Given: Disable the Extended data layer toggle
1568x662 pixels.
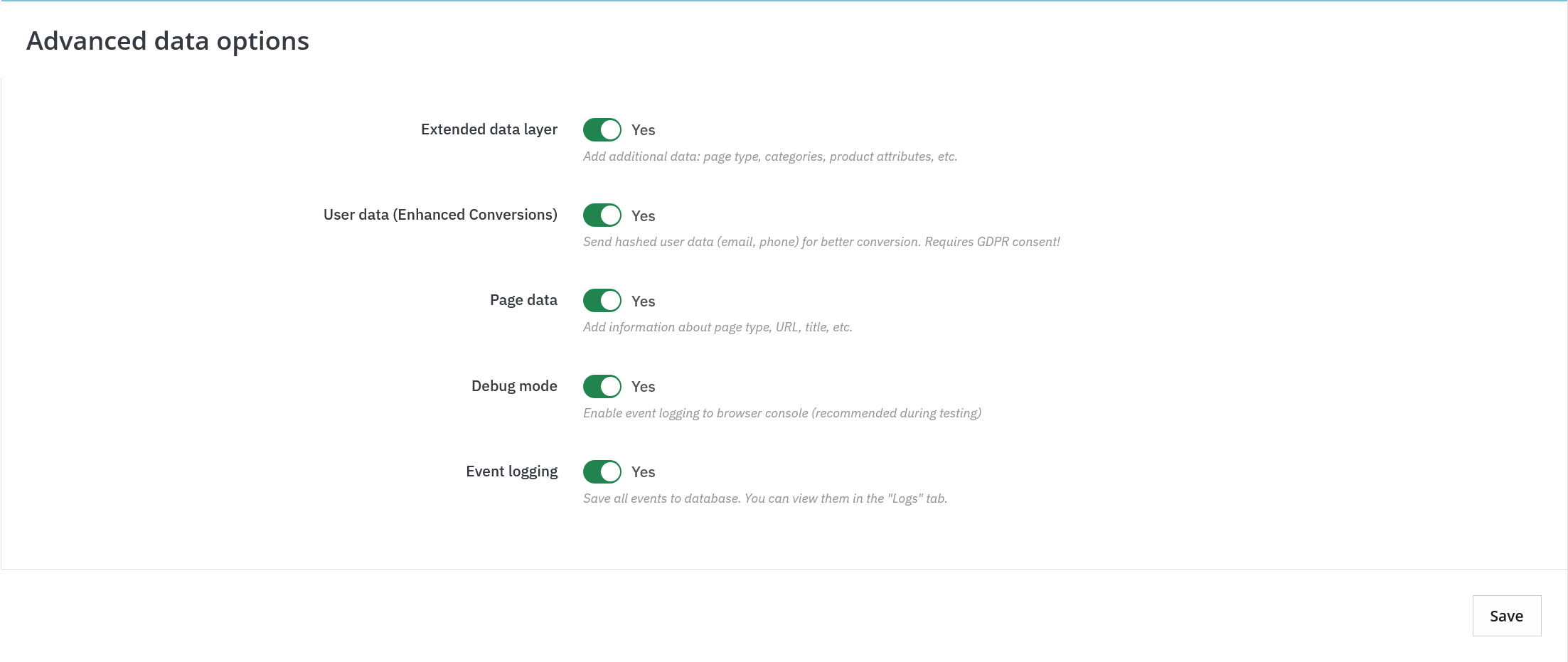Looking at the screenshot, I should pos(602,129).
